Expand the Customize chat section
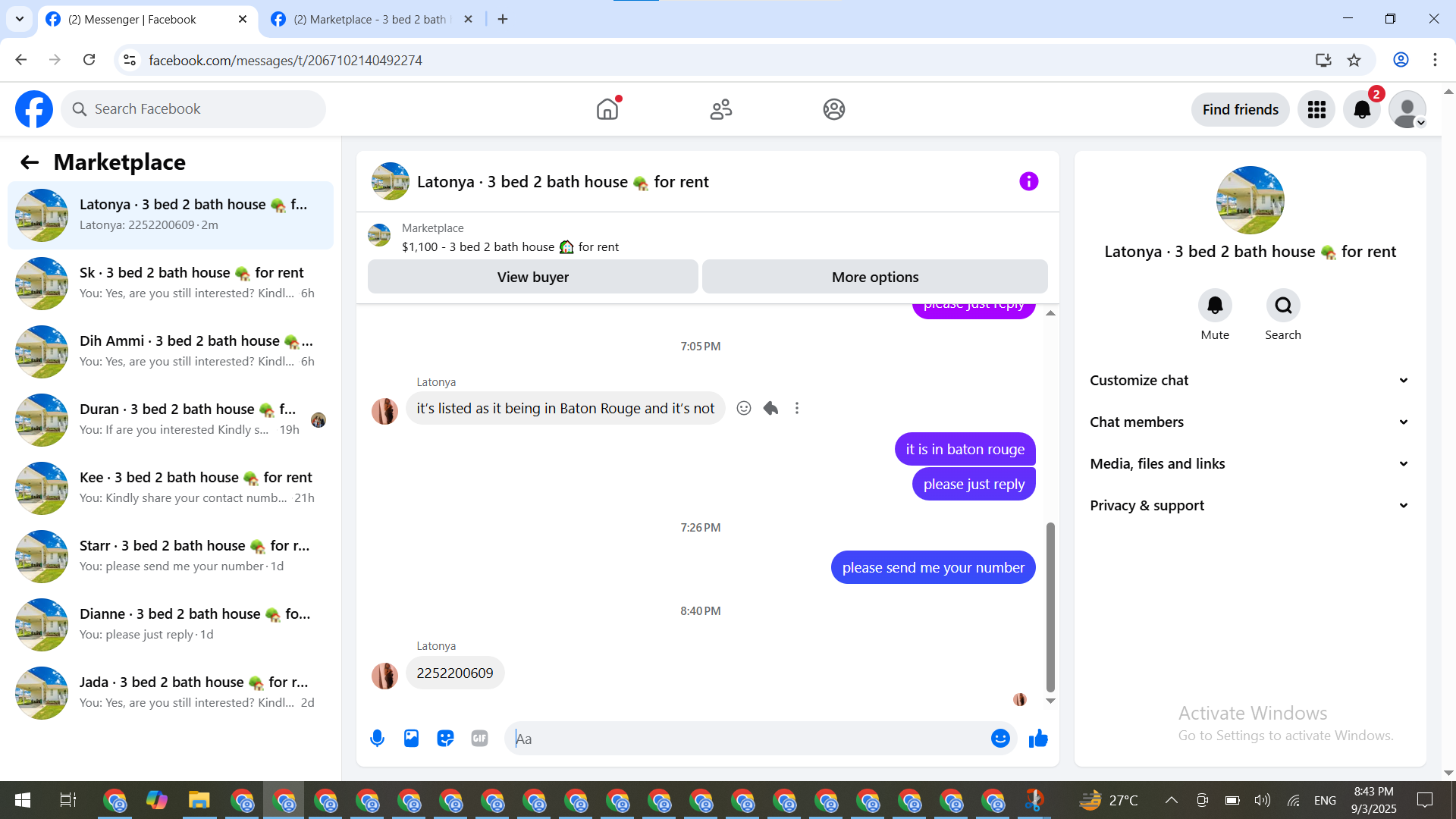1456x819 pixels. pos(1250,381)
